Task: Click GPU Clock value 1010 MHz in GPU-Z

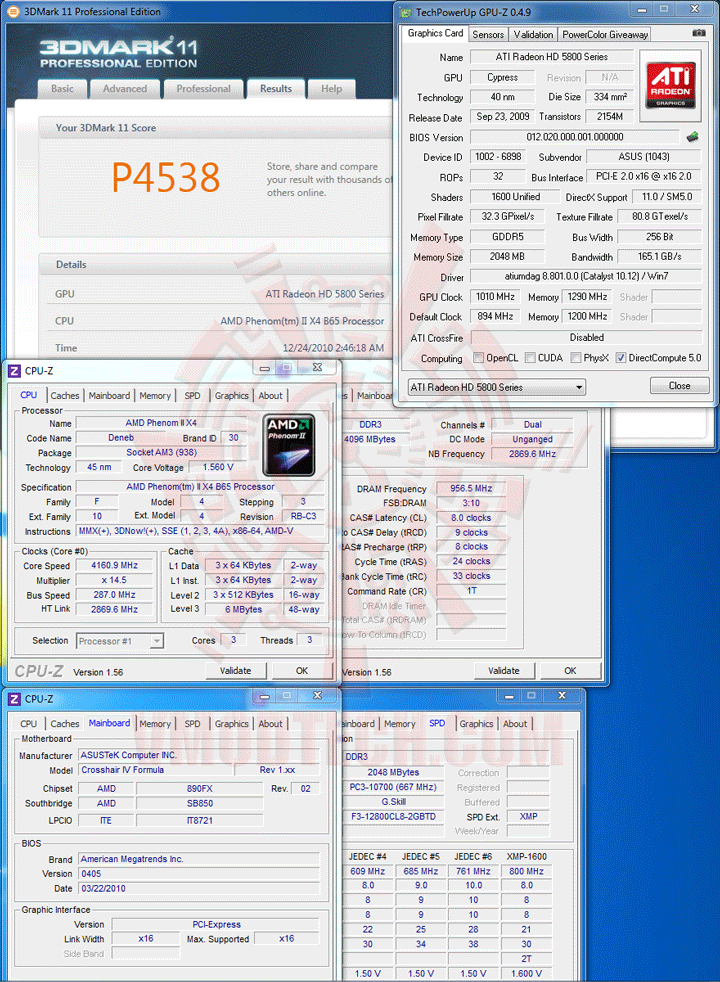Action: click(495, 297)
